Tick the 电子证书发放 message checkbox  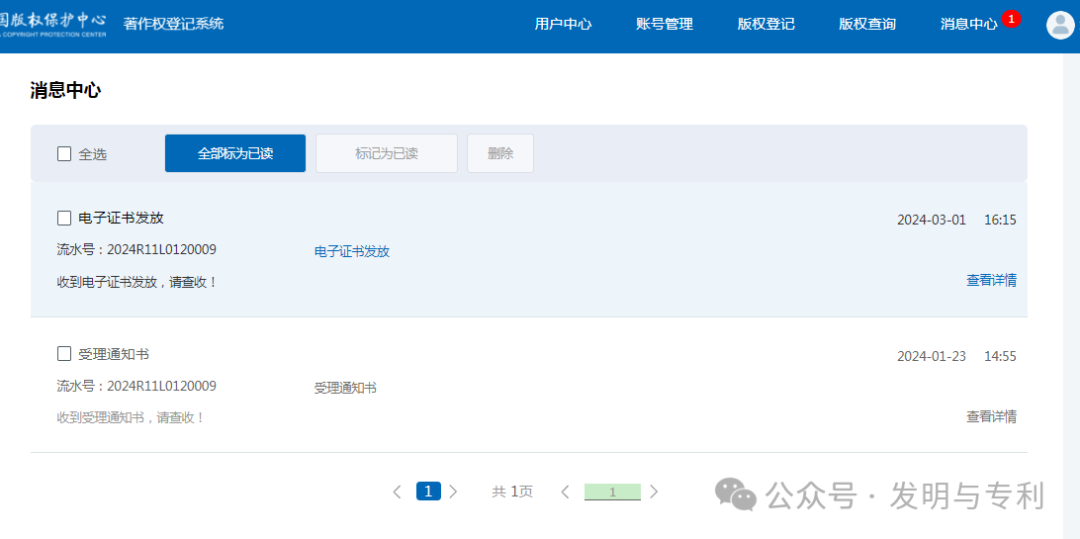pyautogui.click(x=64, y=218)
